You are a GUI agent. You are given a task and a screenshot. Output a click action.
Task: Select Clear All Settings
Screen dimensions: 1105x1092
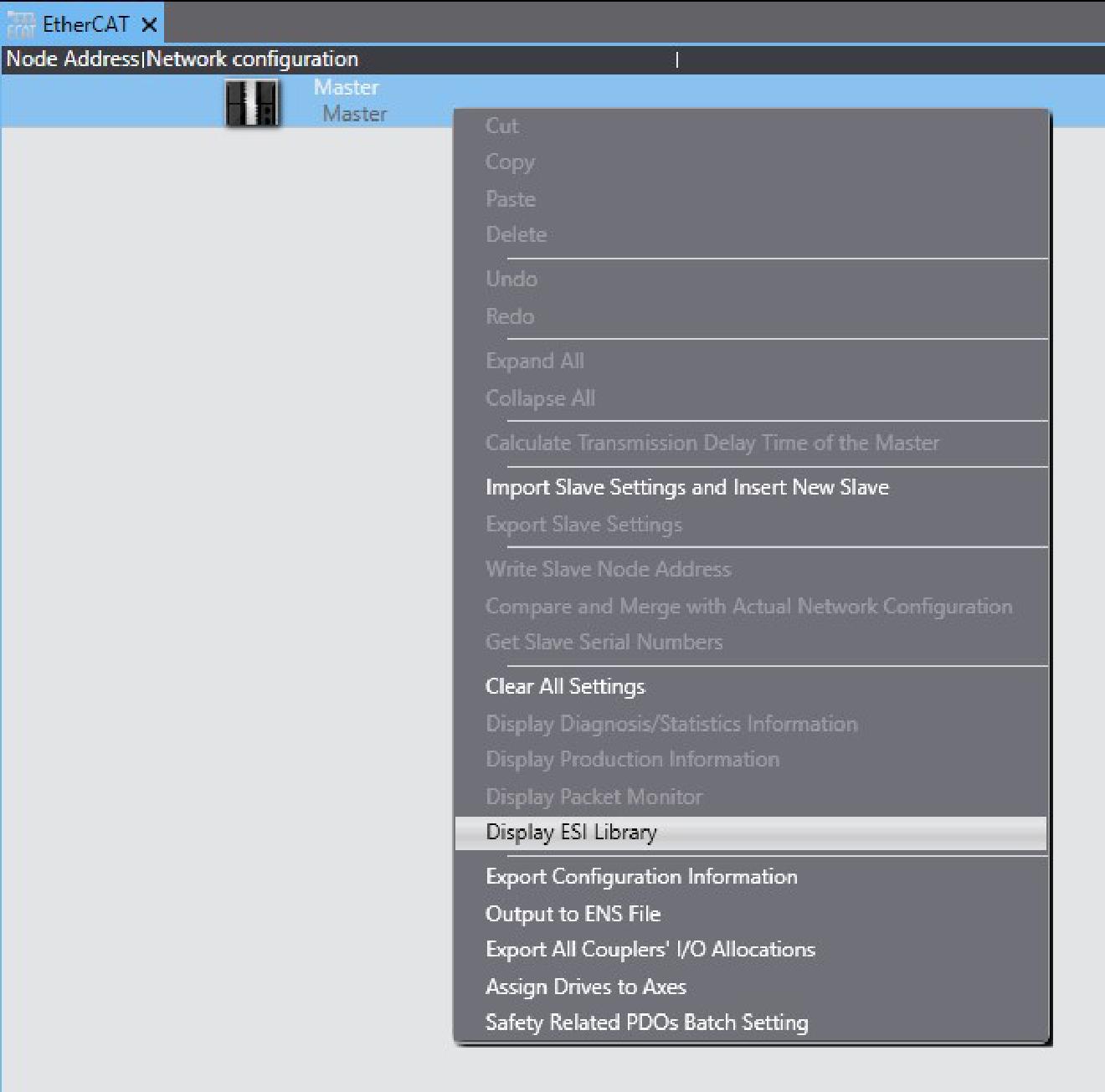click(565, 686)
